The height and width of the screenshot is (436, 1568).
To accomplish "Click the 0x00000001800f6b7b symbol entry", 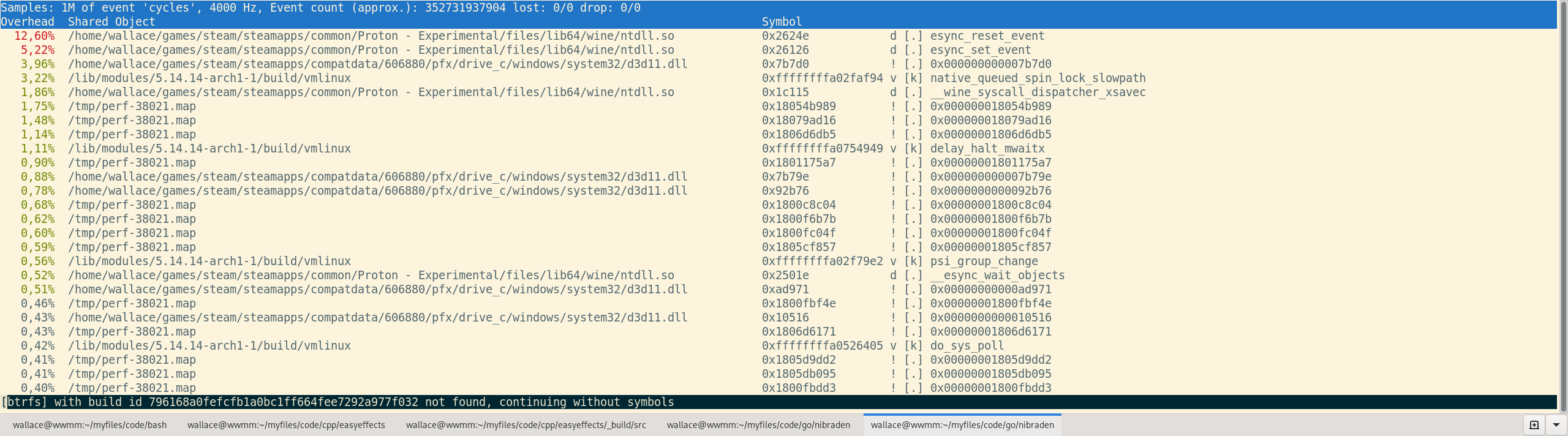I will (991, 219).
